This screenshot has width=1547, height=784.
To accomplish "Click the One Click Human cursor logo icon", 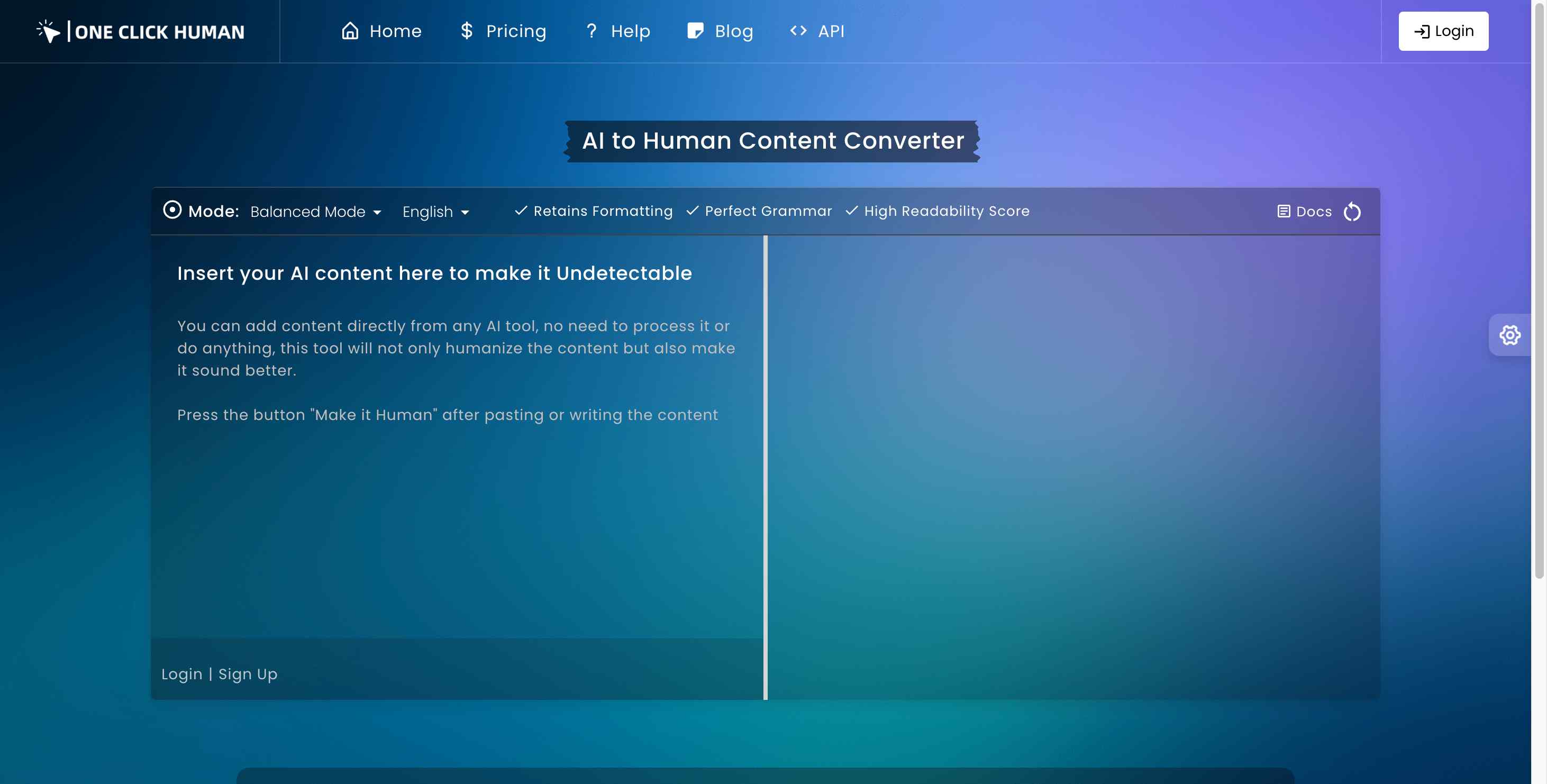I will 48,31.
